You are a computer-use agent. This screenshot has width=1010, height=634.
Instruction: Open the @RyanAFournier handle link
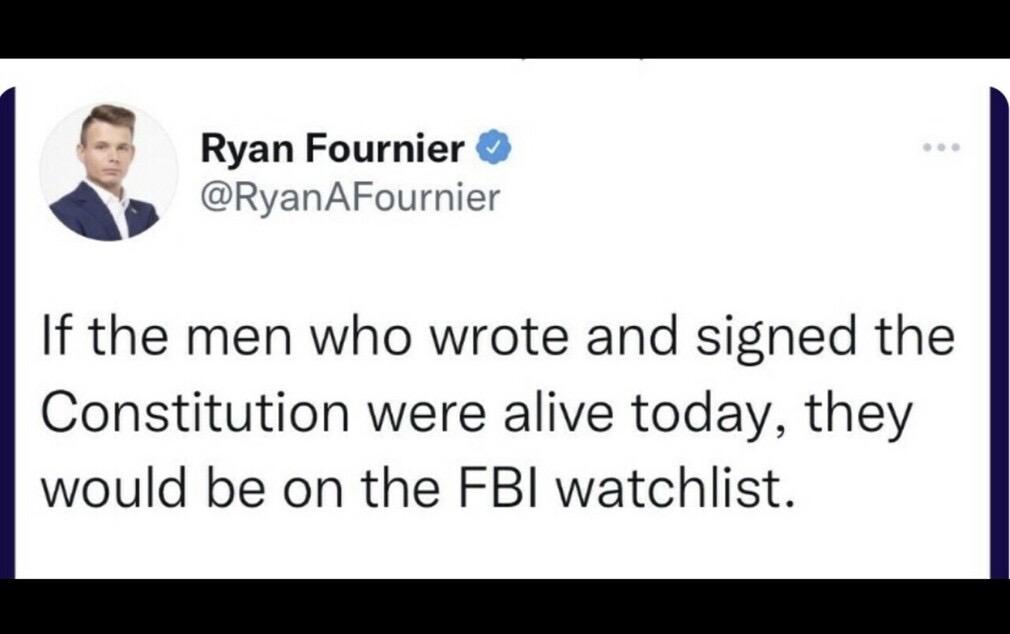[350, 197]
